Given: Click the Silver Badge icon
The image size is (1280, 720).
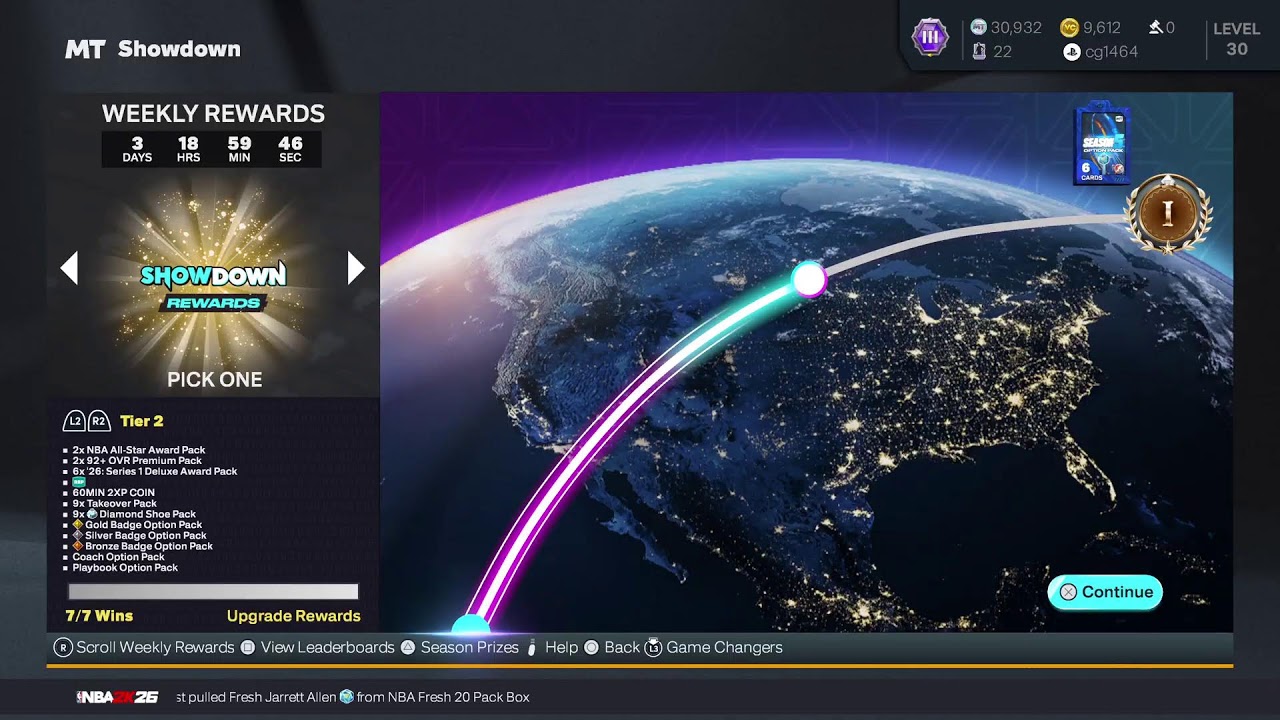Looking at the screenshot, I should tap(78, 536).
